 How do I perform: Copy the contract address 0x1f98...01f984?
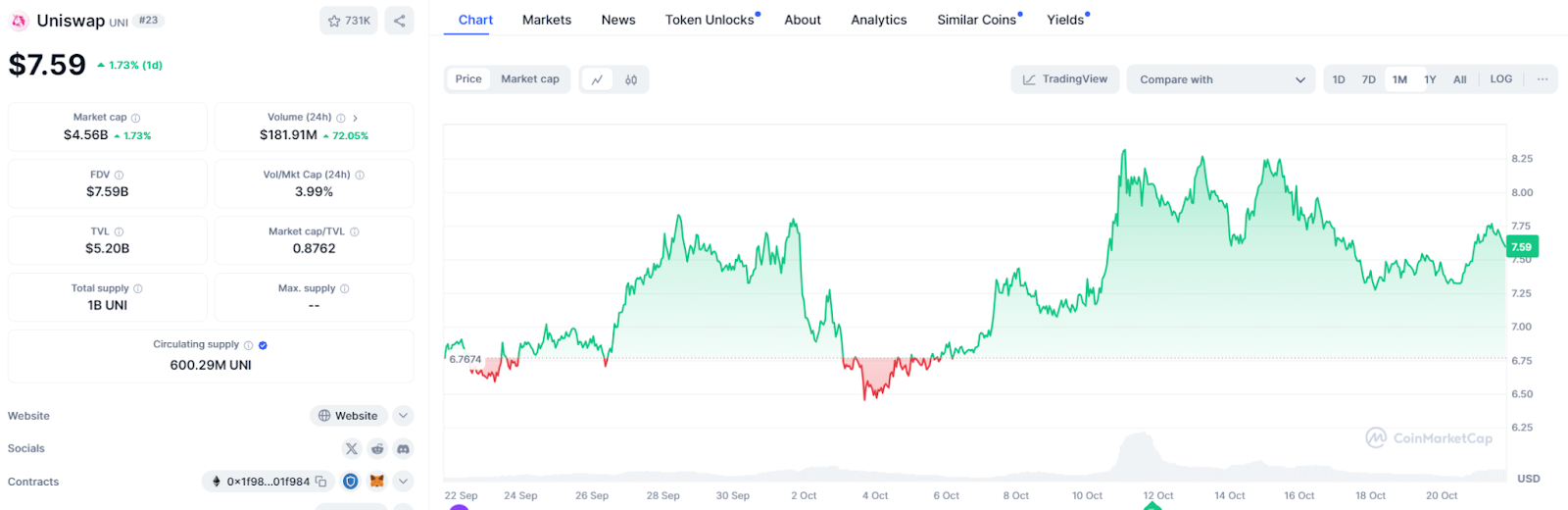[x=320, y=482]
